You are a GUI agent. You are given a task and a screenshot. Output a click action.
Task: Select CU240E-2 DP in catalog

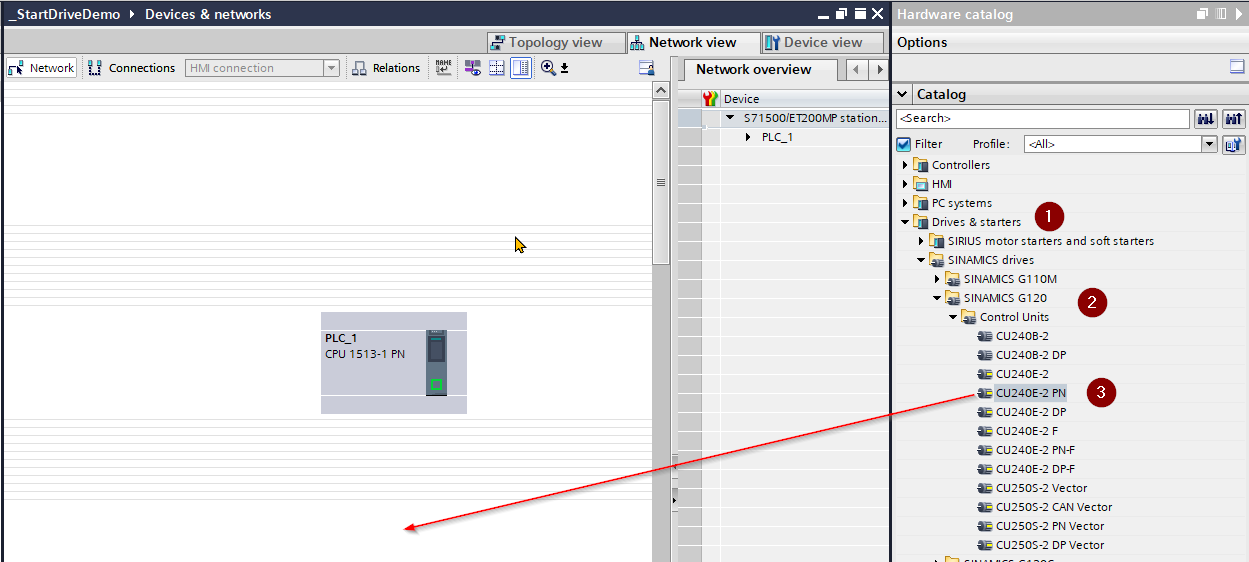point(1031,412)
